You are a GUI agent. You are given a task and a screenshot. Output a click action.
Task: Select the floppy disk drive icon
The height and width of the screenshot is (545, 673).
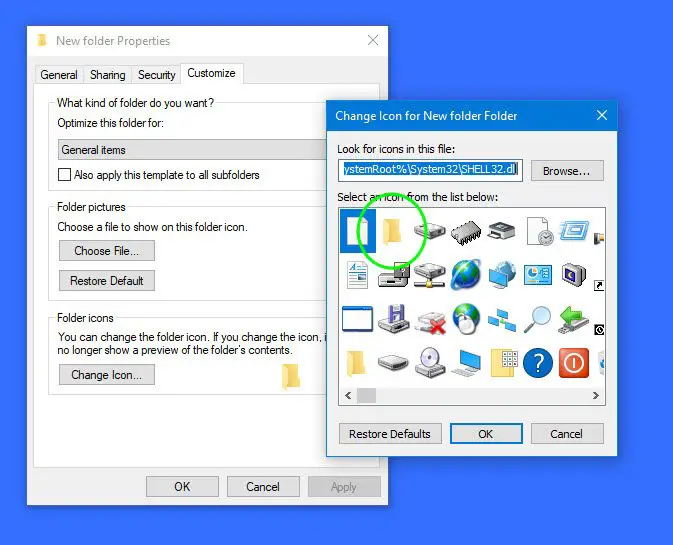pos(394,319)
